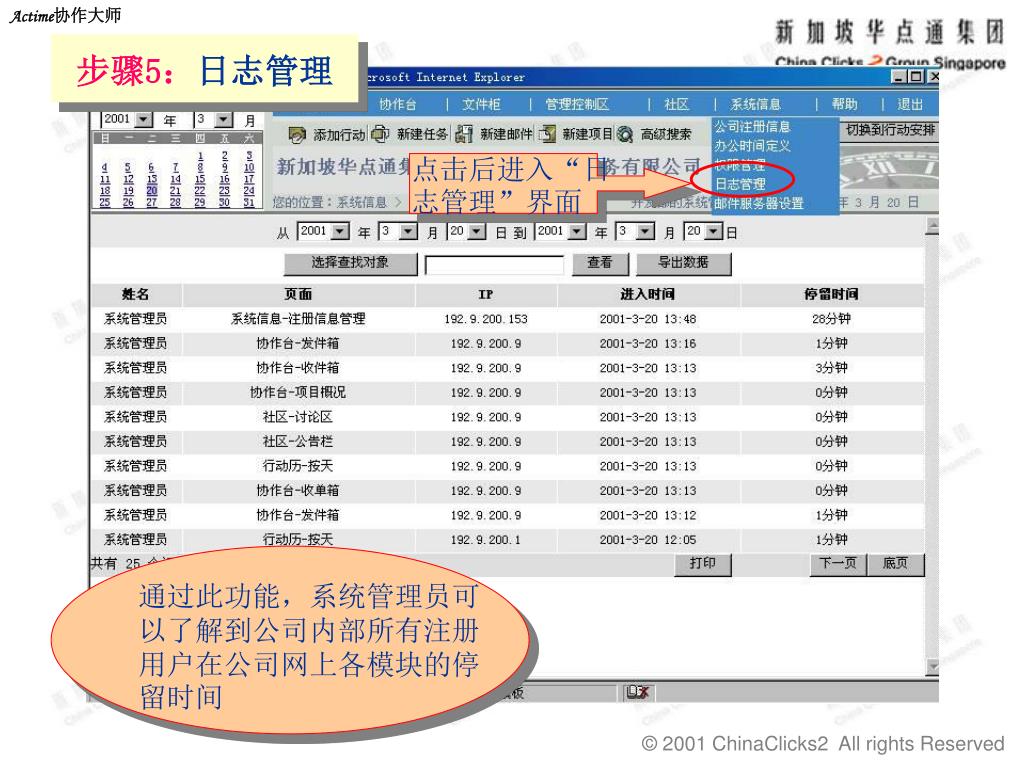Click entry time 2001-3-20 13:48
Viewport: 1024px width, 768px height.
pos(648,319)
